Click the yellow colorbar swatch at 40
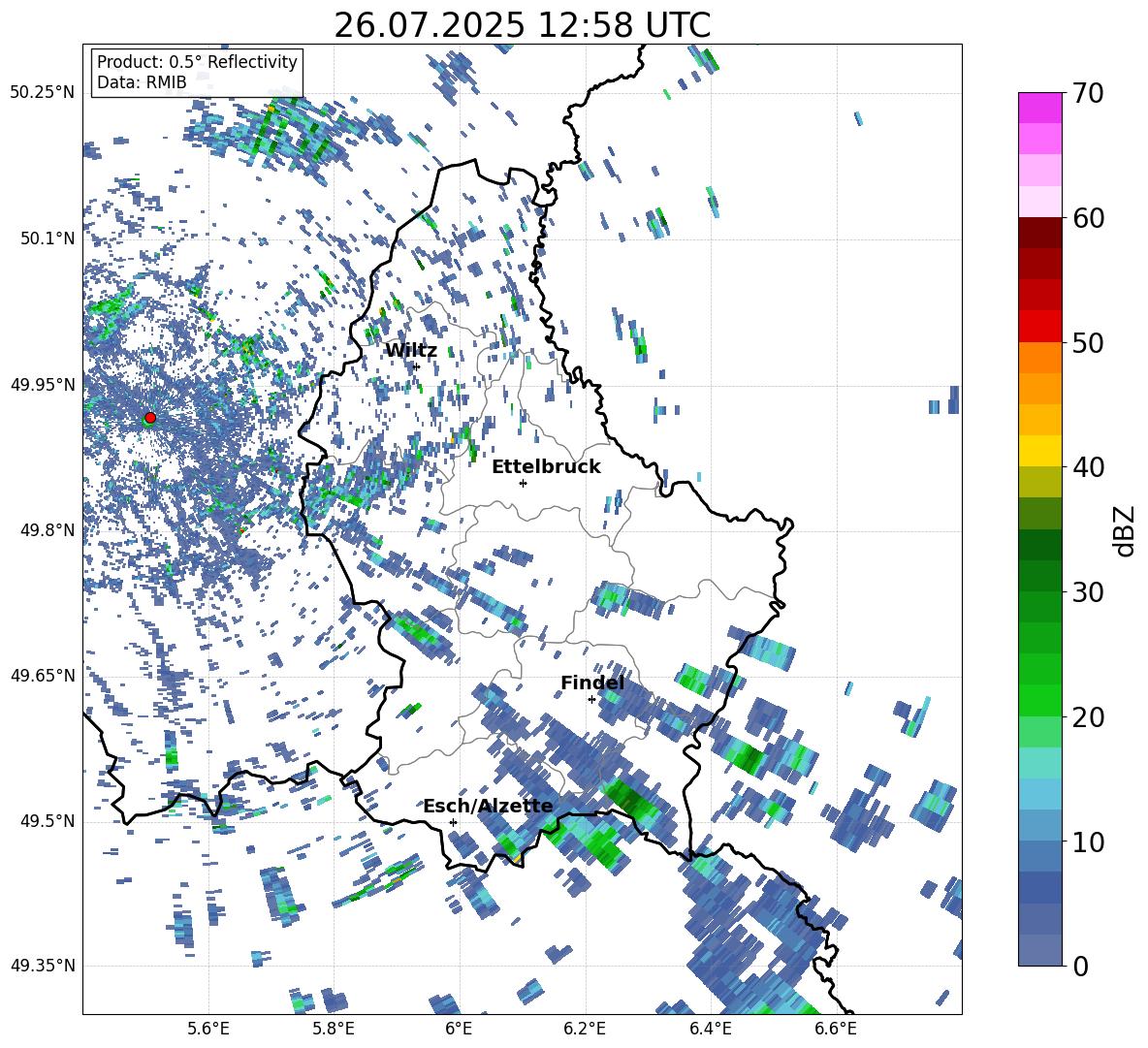 point(1039,451)
